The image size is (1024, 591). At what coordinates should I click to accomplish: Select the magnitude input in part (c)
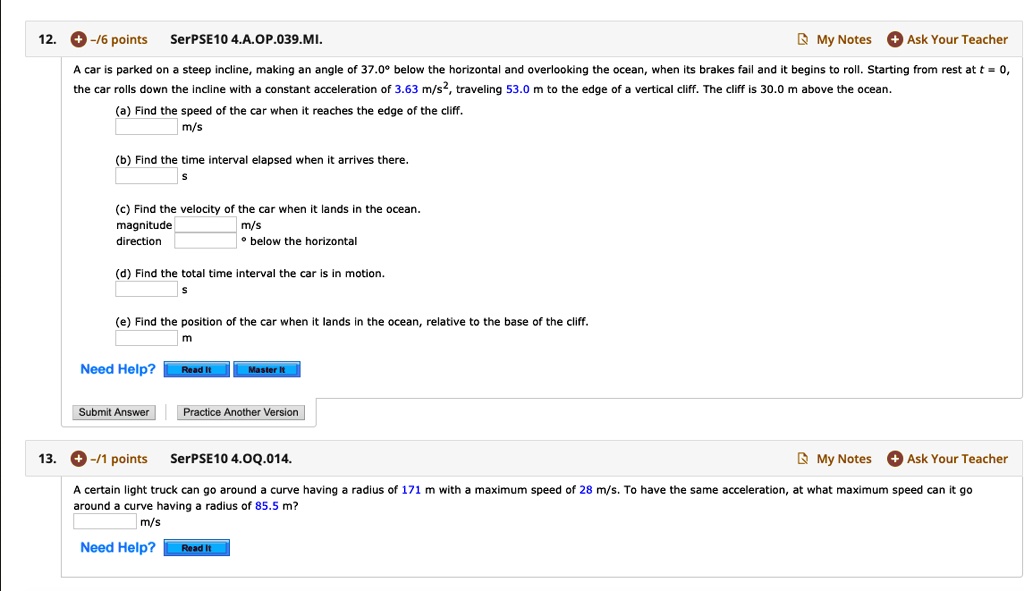pyautogui.click(x=204, y=224)
